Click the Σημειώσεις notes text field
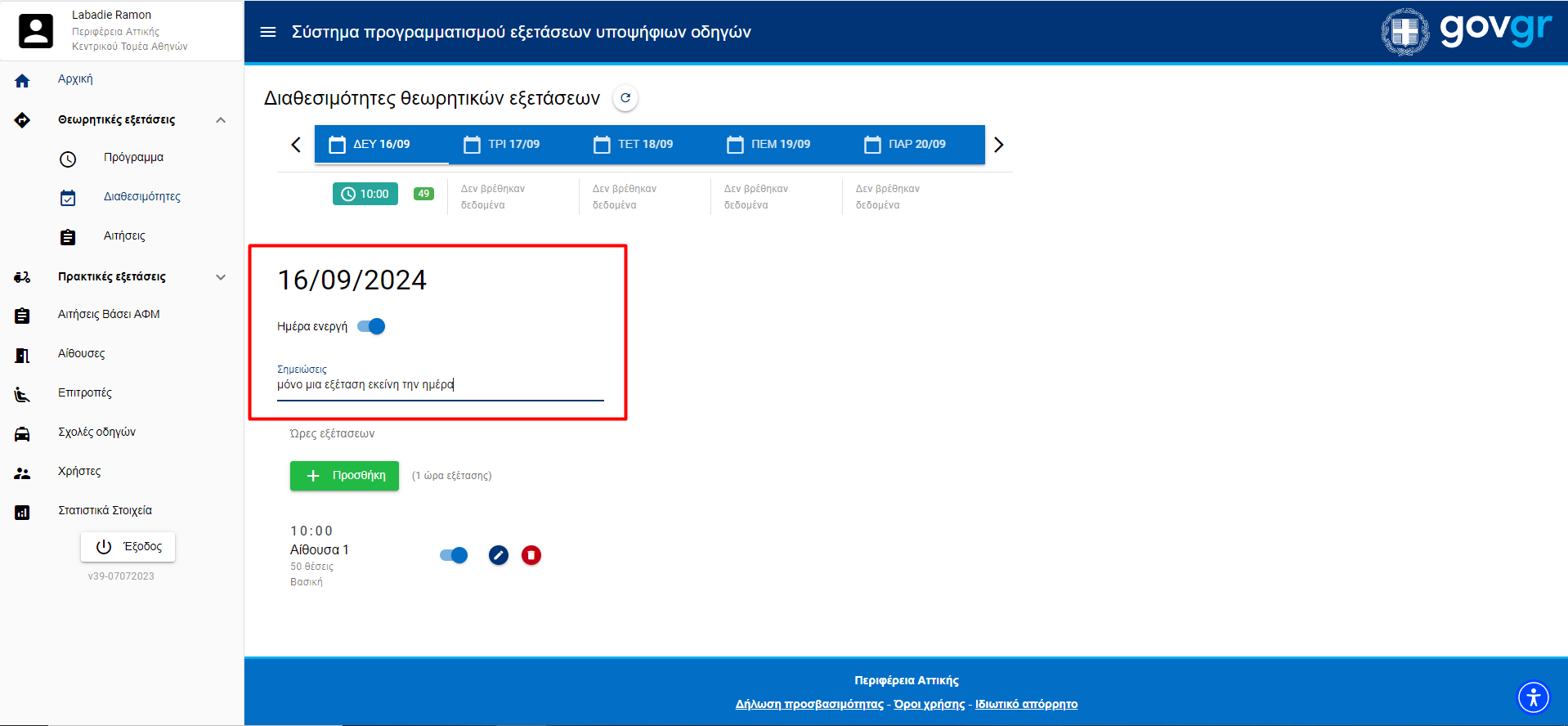The height and width of the screenshot is (726, 1568). 440,385
